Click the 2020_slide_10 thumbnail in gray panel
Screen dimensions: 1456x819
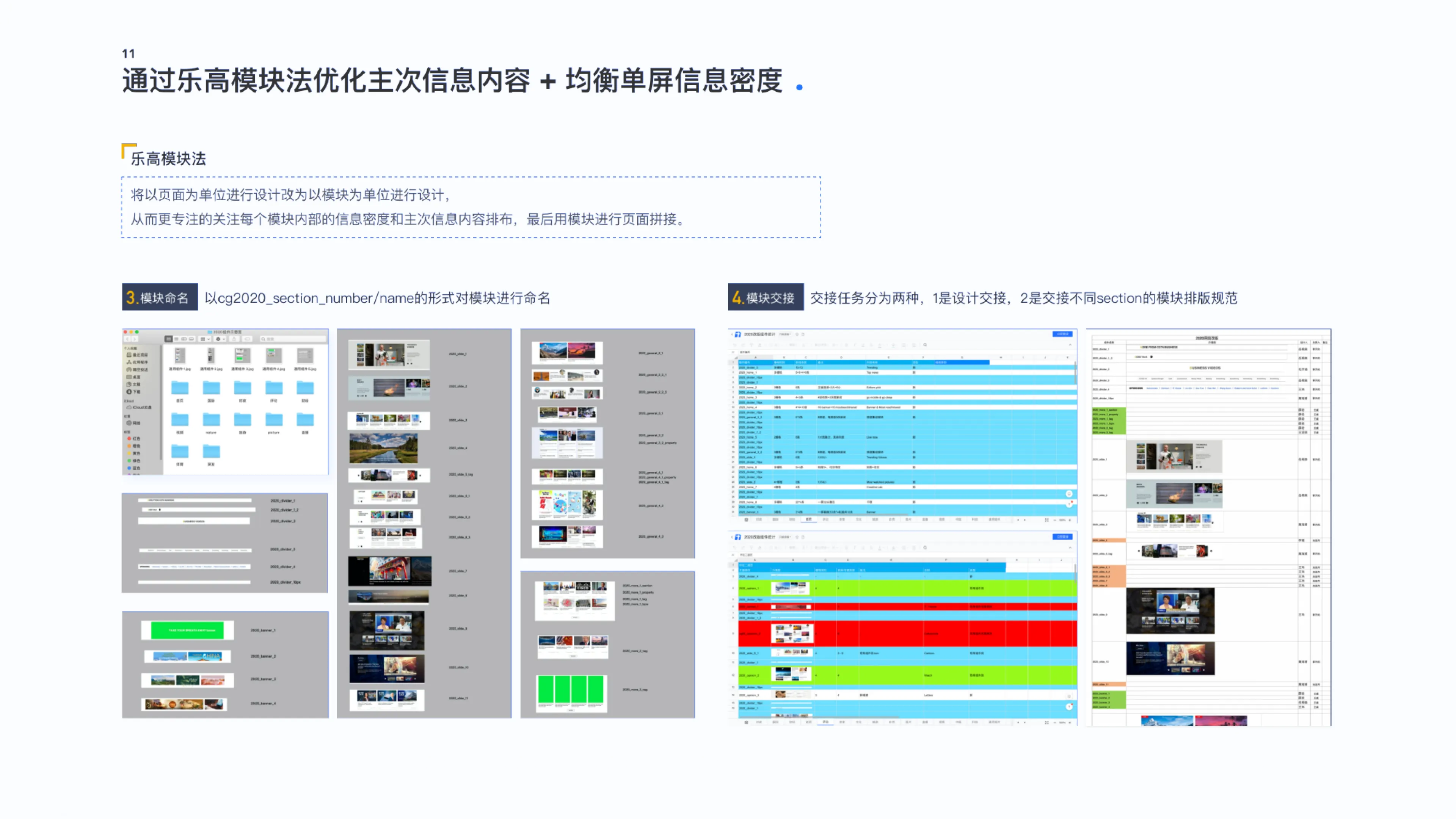pos(387,668)
